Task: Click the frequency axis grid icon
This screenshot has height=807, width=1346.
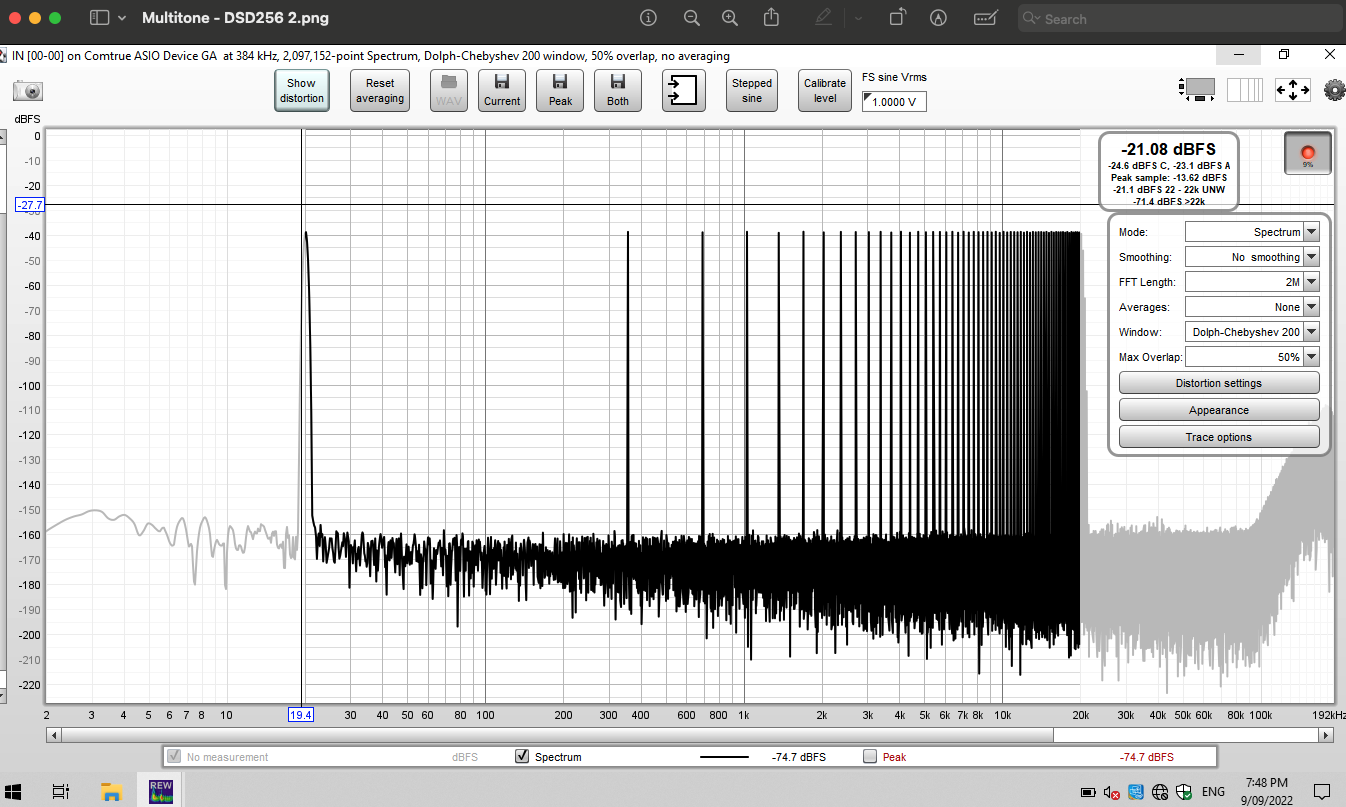Action: [1245, 90]
